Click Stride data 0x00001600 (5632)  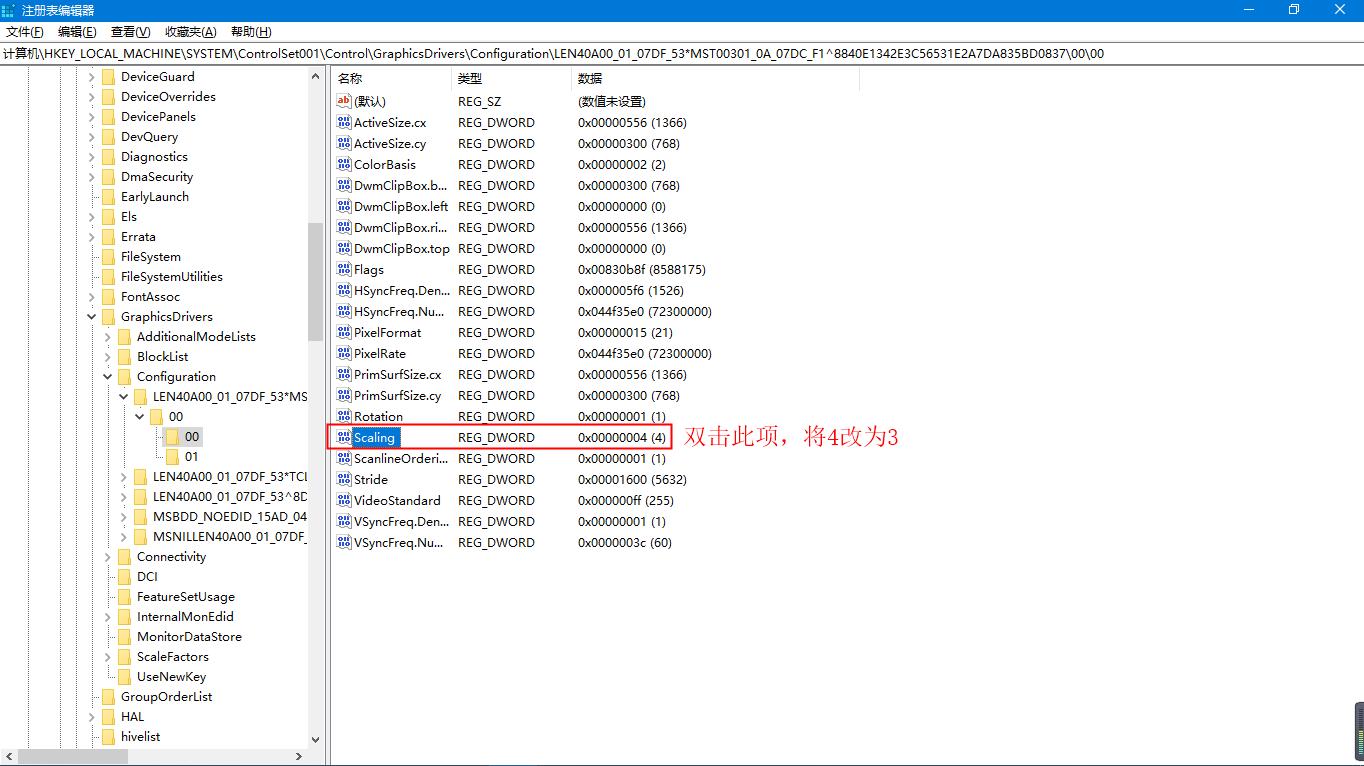632,479
